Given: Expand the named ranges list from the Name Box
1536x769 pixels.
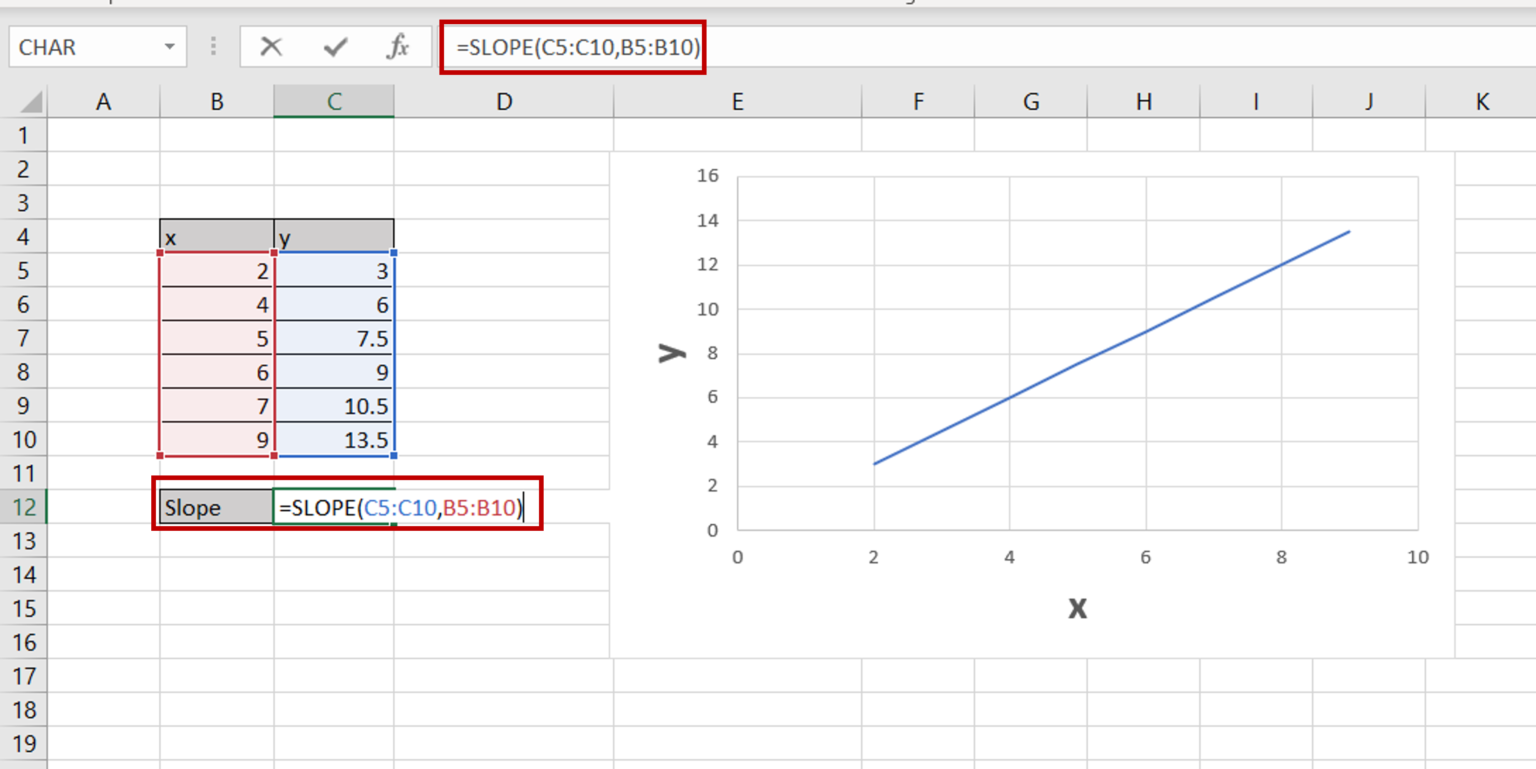Looking at the screenshot, I should coord(169,46).
